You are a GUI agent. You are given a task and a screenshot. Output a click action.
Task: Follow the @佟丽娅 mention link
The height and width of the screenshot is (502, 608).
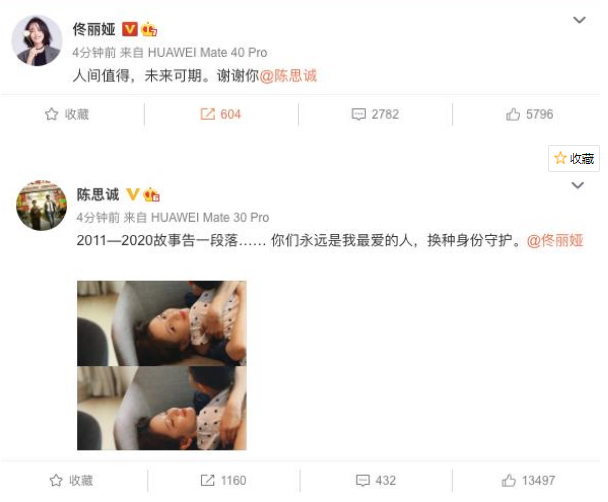pos(555,241)
